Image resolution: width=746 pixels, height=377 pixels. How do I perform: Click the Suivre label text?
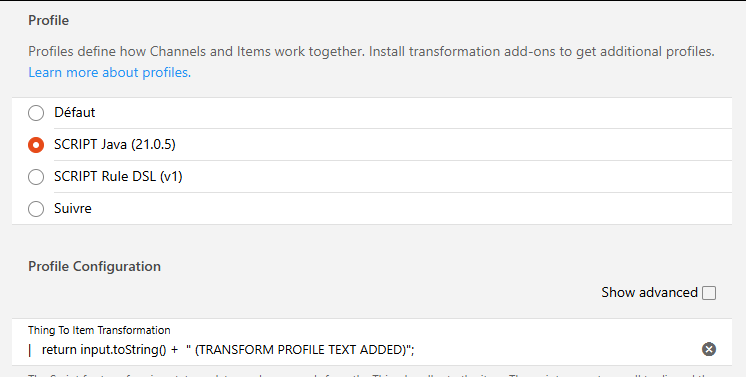[x=73, y=208]
